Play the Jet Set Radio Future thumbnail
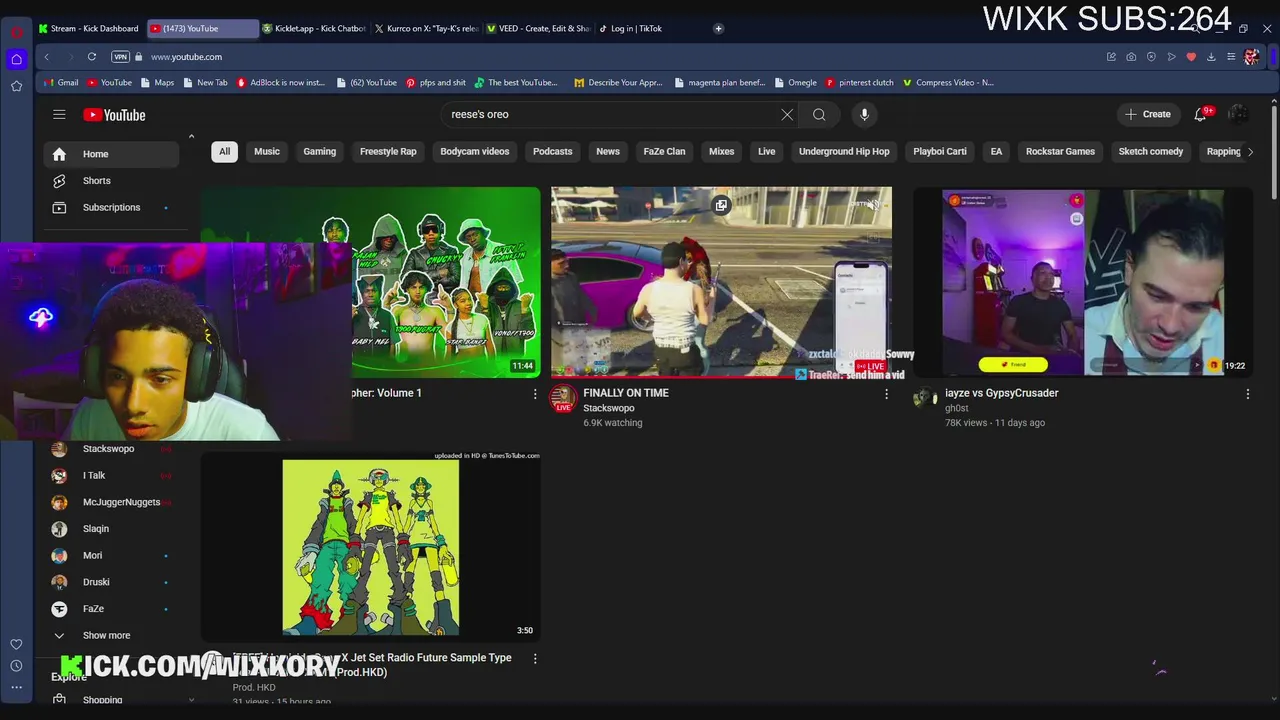The height and width of the screenshot is (720, 1280). [370, 547]
